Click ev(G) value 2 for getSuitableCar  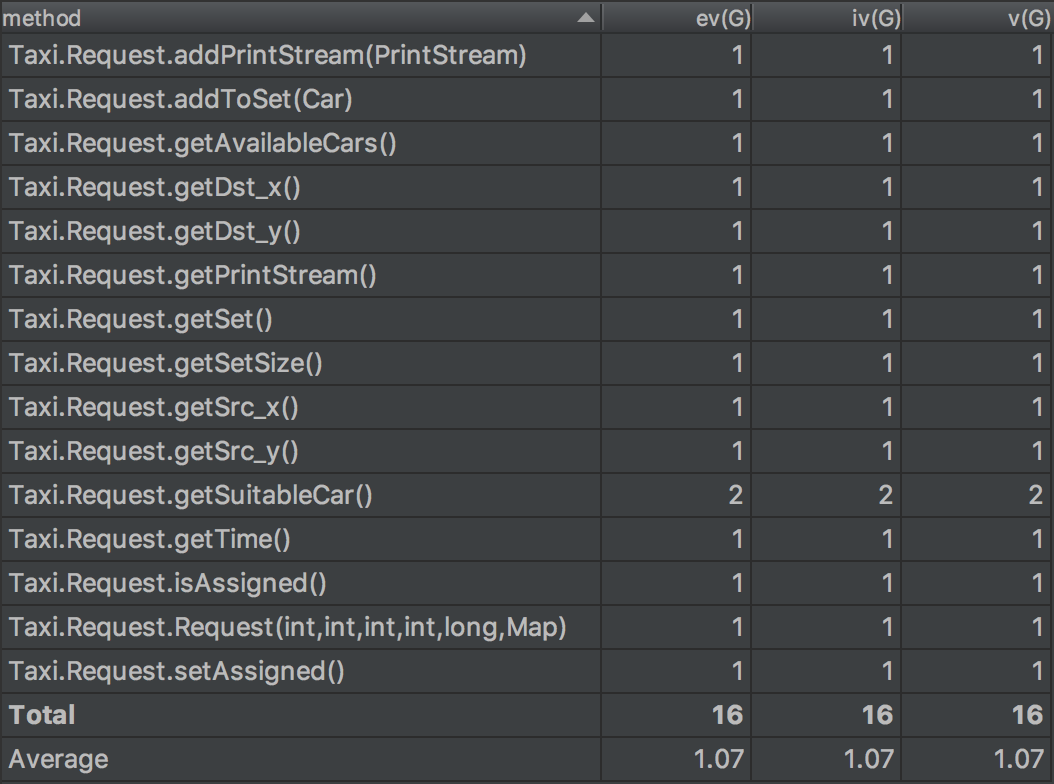[735, 495]
